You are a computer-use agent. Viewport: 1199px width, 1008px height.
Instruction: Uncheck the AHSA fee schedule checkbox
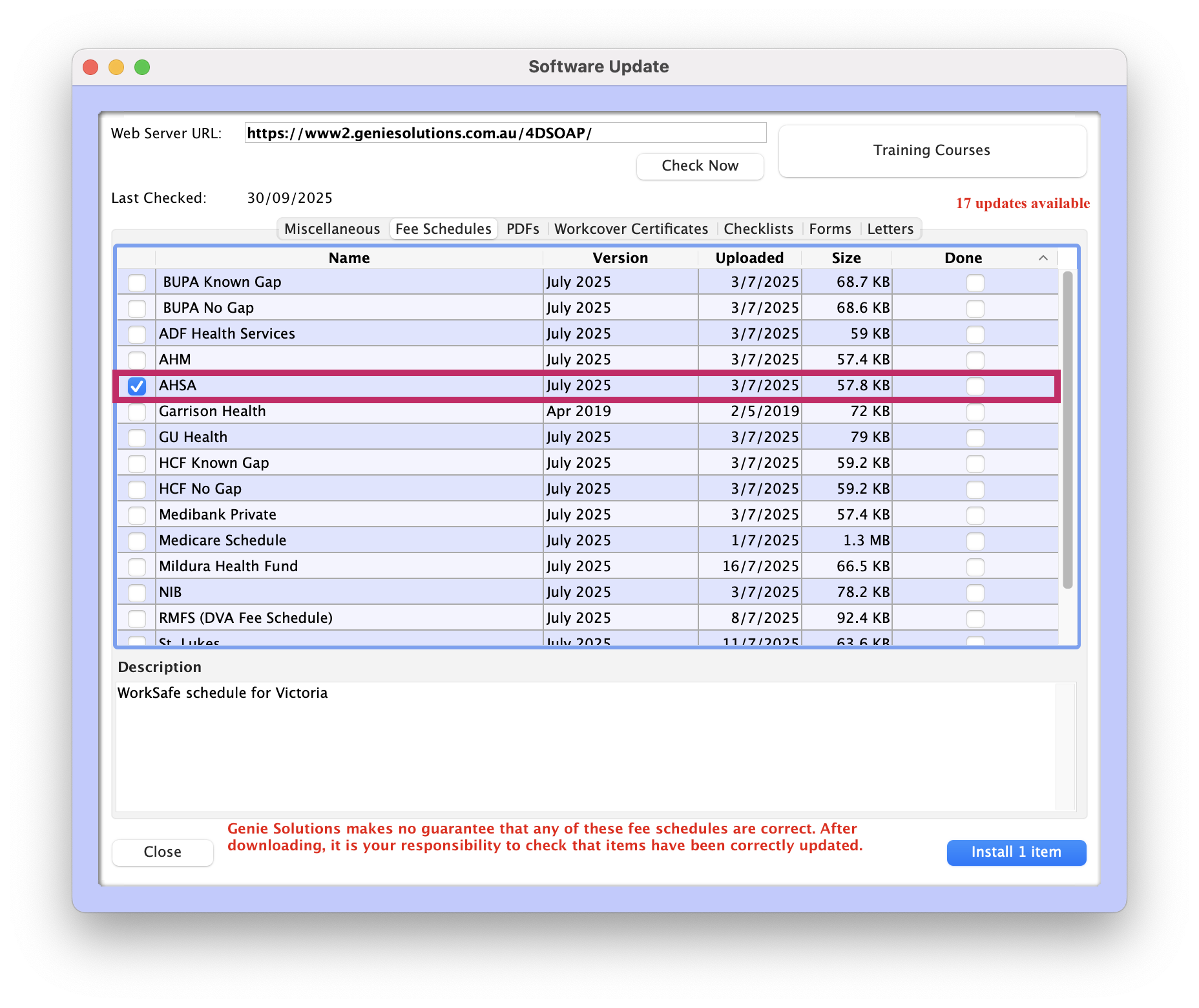tap(137, 386)
